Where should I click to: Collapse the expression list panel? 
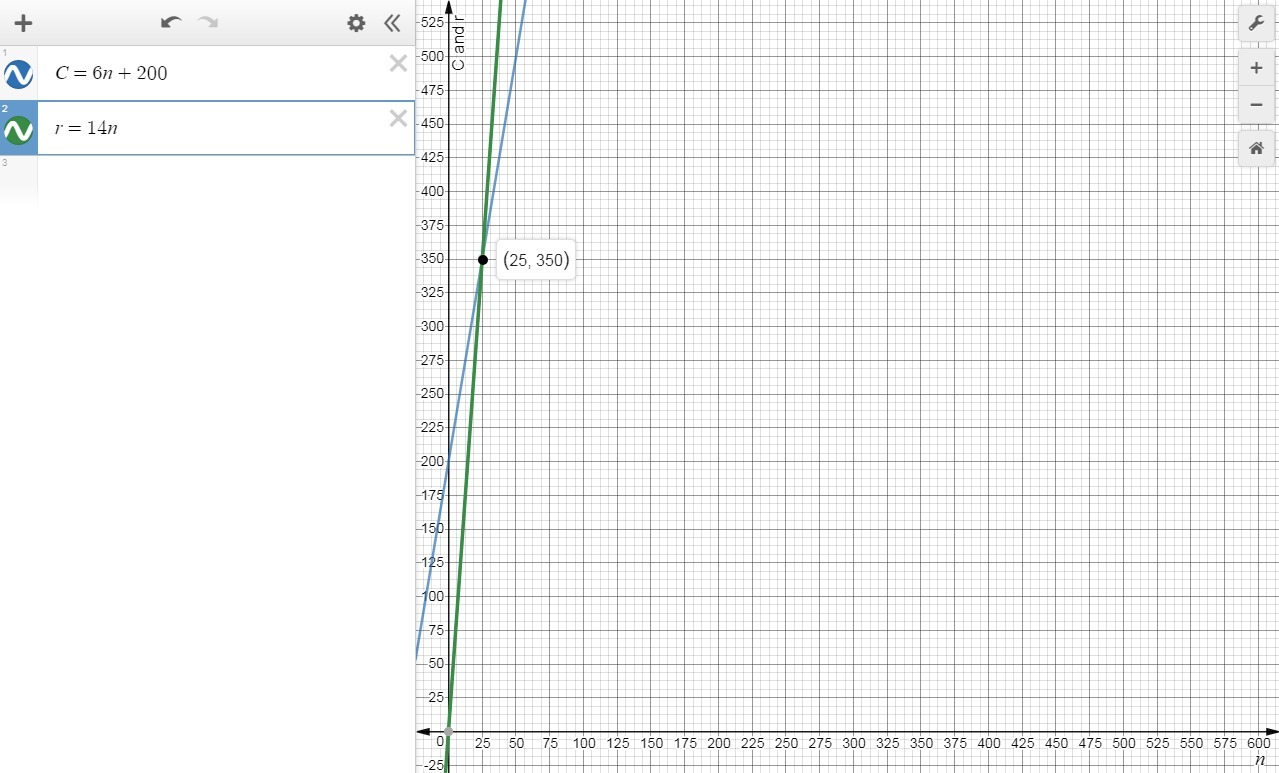click(392, 23)
